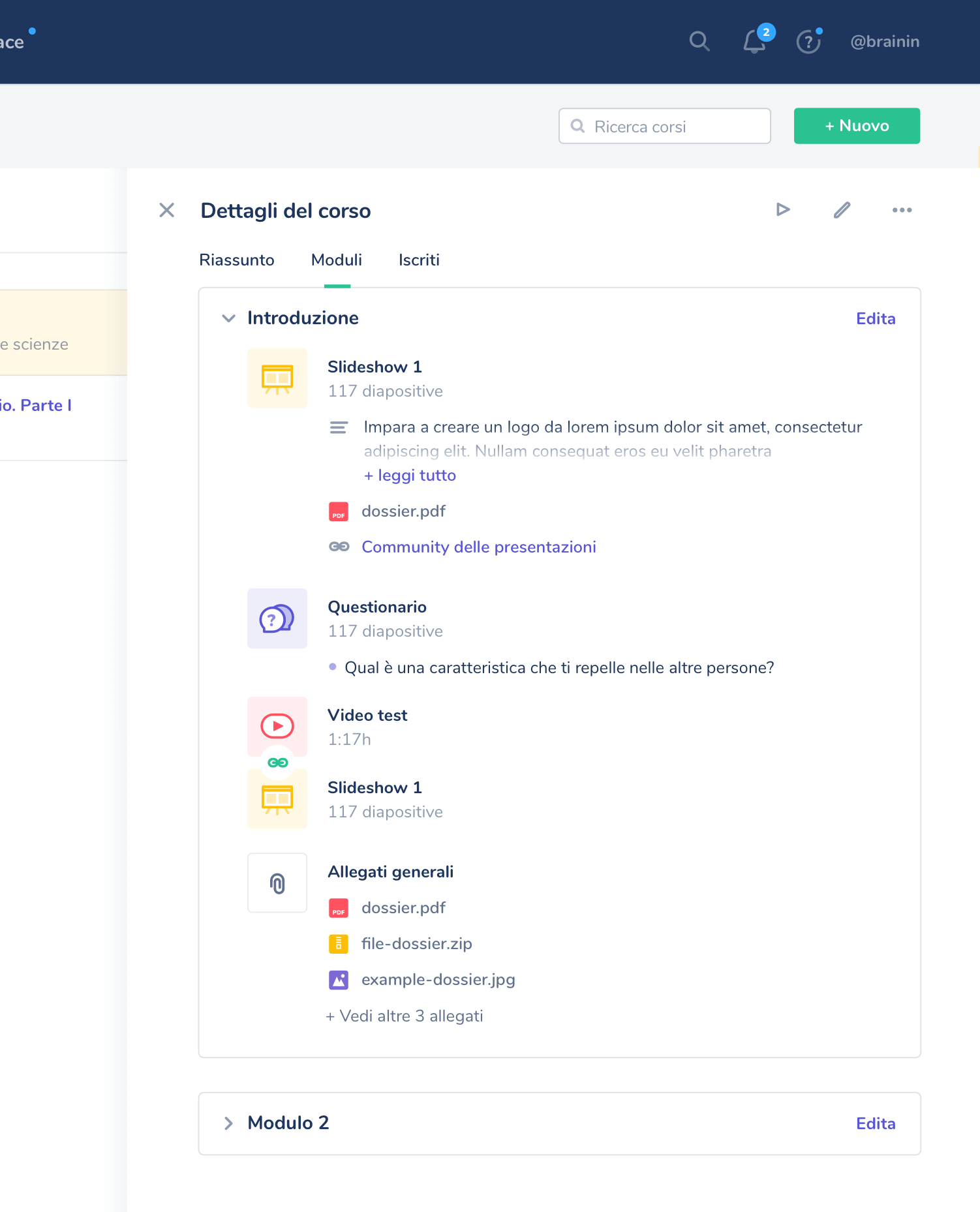Click the Questionario module icon
The height and width of the screenshot is (1212, 980).
277,618
